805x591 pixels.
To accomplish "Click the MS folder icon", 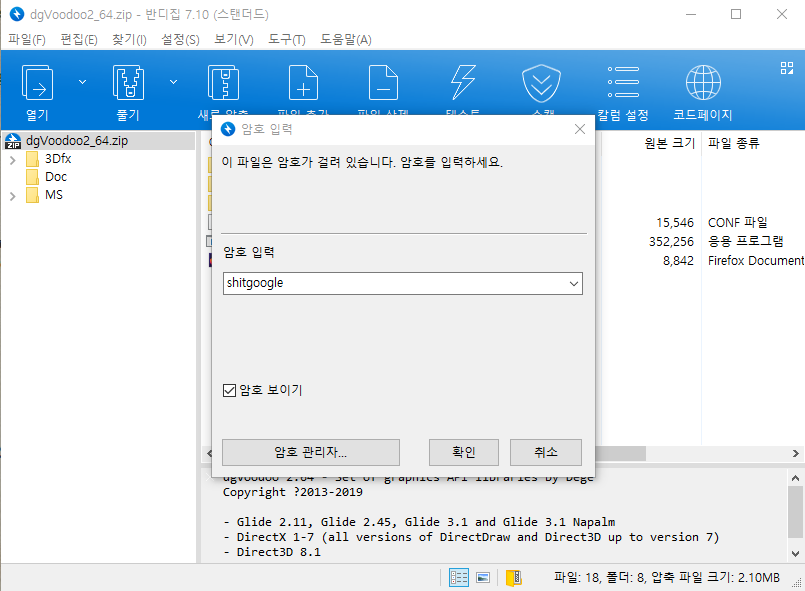I will (32, 195).
